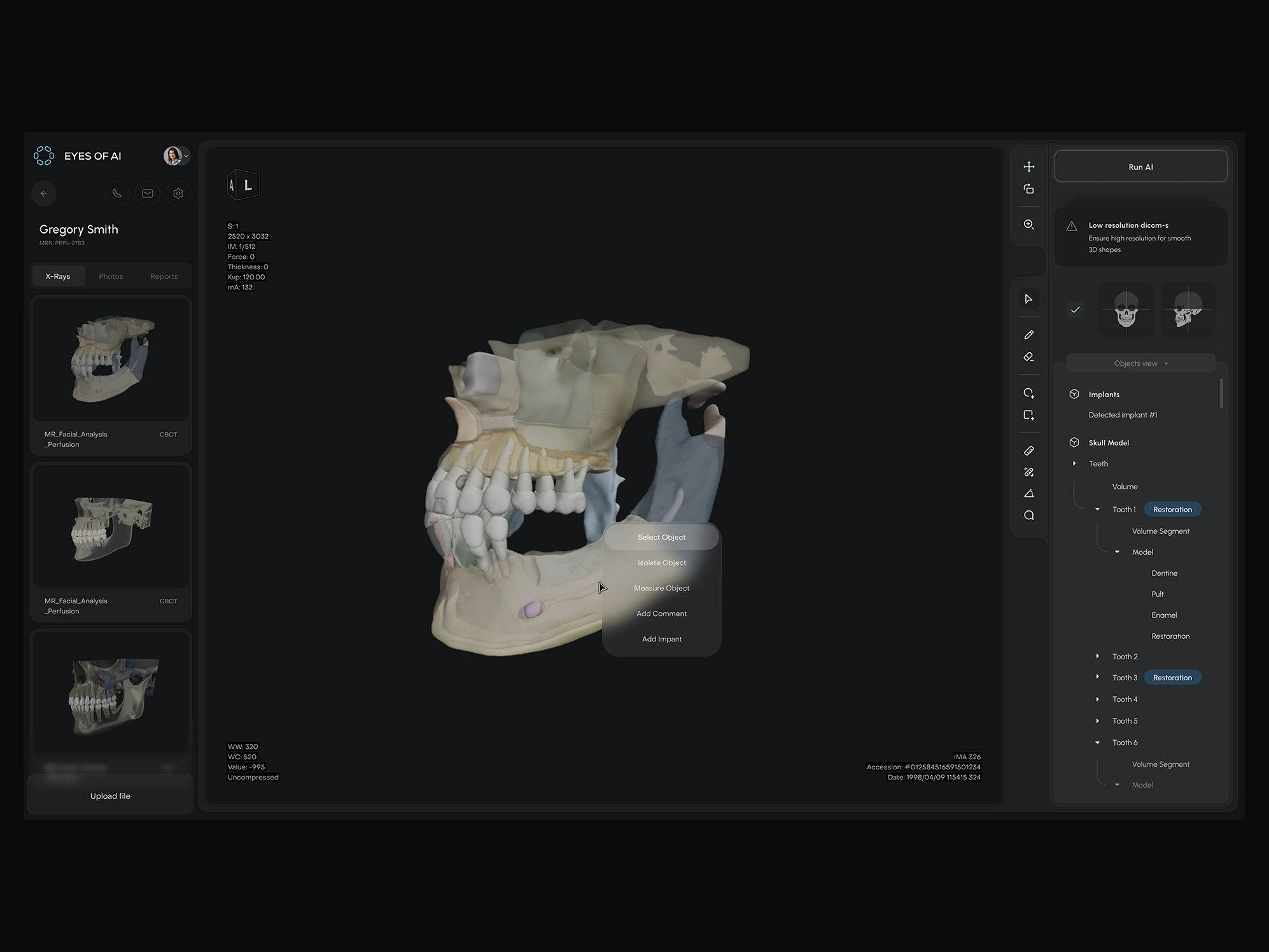The image size is (1269, 952).
Task: Select the pencil draw tool
Action: (1028, 335)
